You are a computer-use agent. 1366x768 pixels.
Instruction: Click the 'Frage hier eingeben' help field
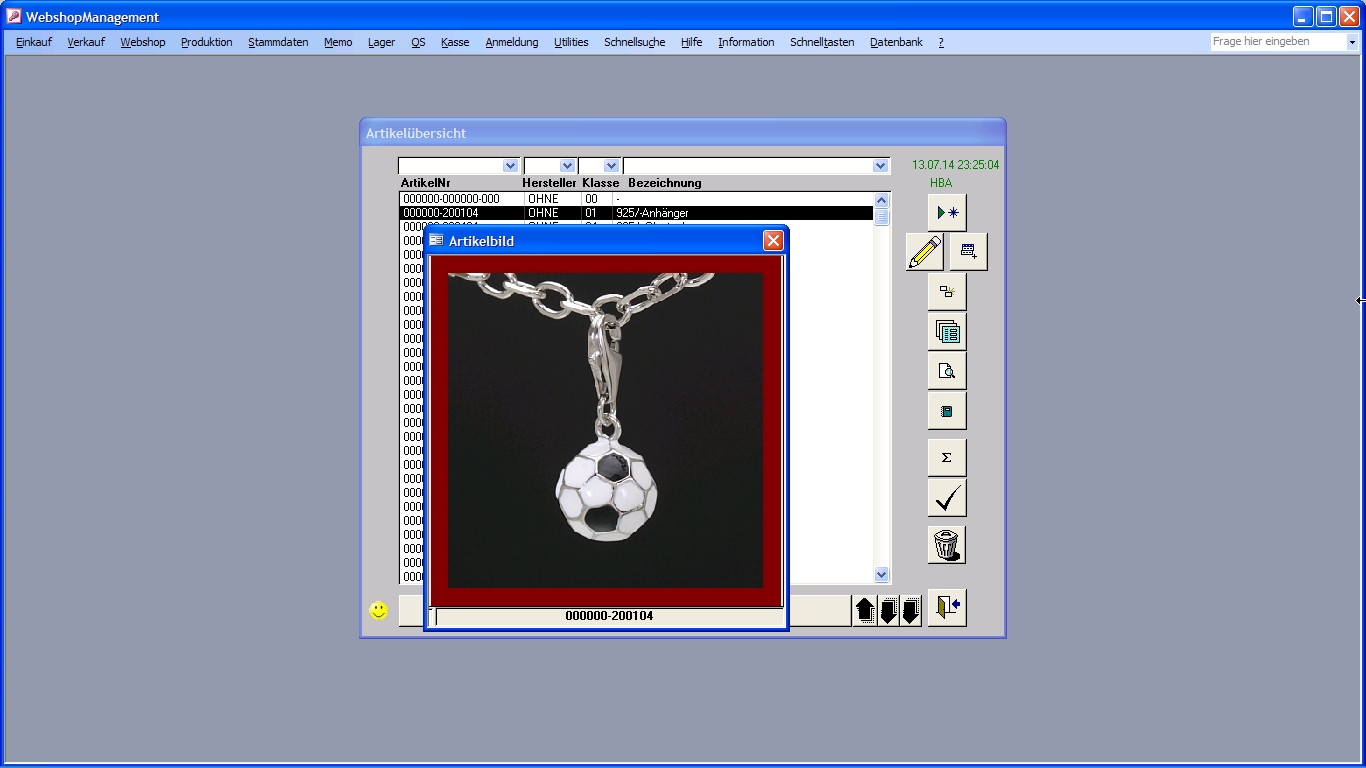[x=1278, y=42]
